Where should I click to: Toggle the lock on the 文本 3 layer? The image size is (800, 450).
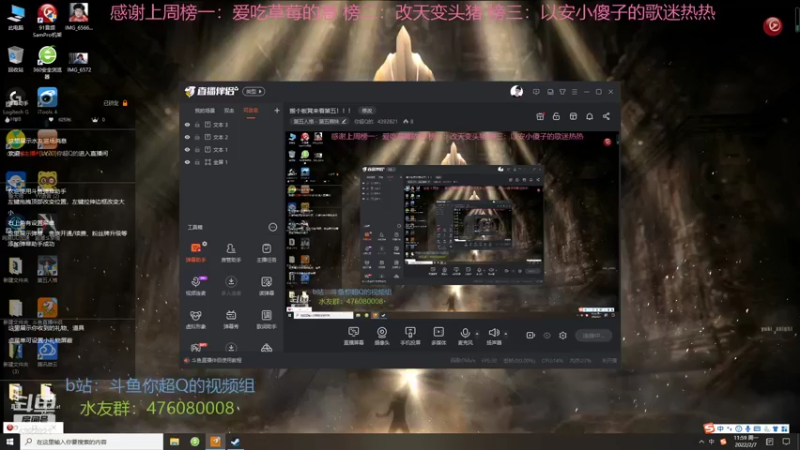tap(197, 124)
